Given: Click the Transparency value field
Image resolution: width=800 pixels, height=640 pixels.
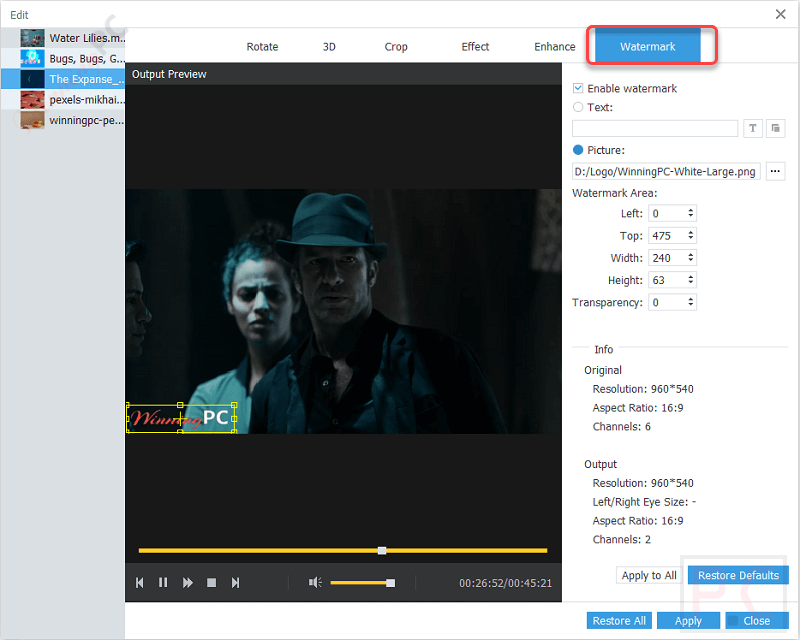Looking at the screenshot, I should (x=667, y=303).
